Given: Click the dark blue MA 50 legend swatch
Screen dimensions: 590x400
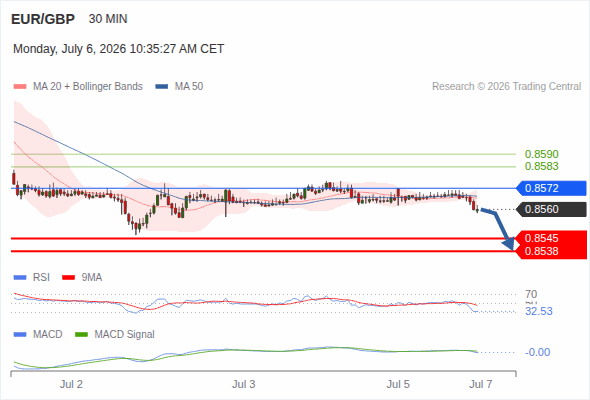Looking at the screenshot, I should [162, 87].
